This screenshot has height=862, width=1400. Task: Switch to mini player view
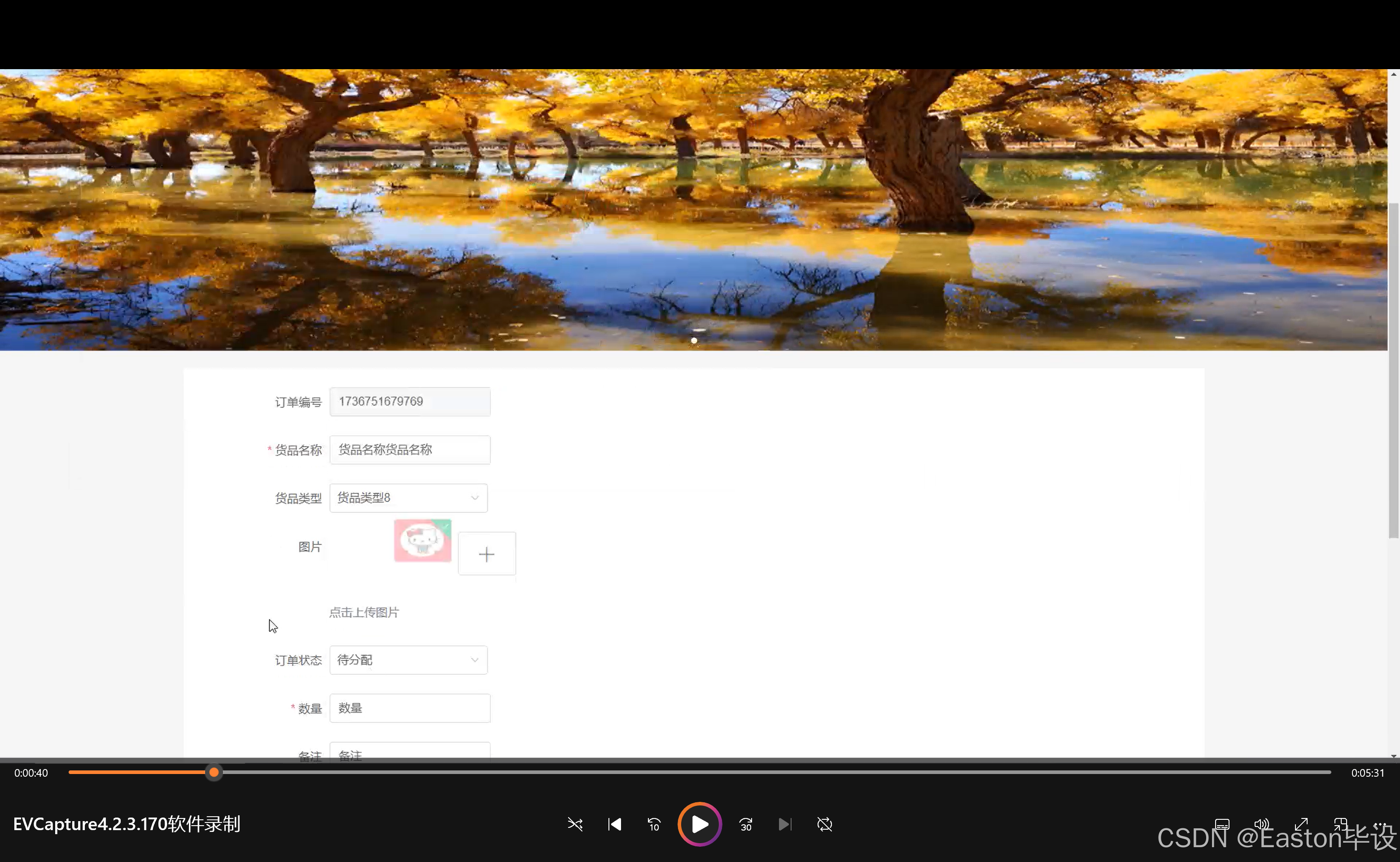pos(1340,824)
